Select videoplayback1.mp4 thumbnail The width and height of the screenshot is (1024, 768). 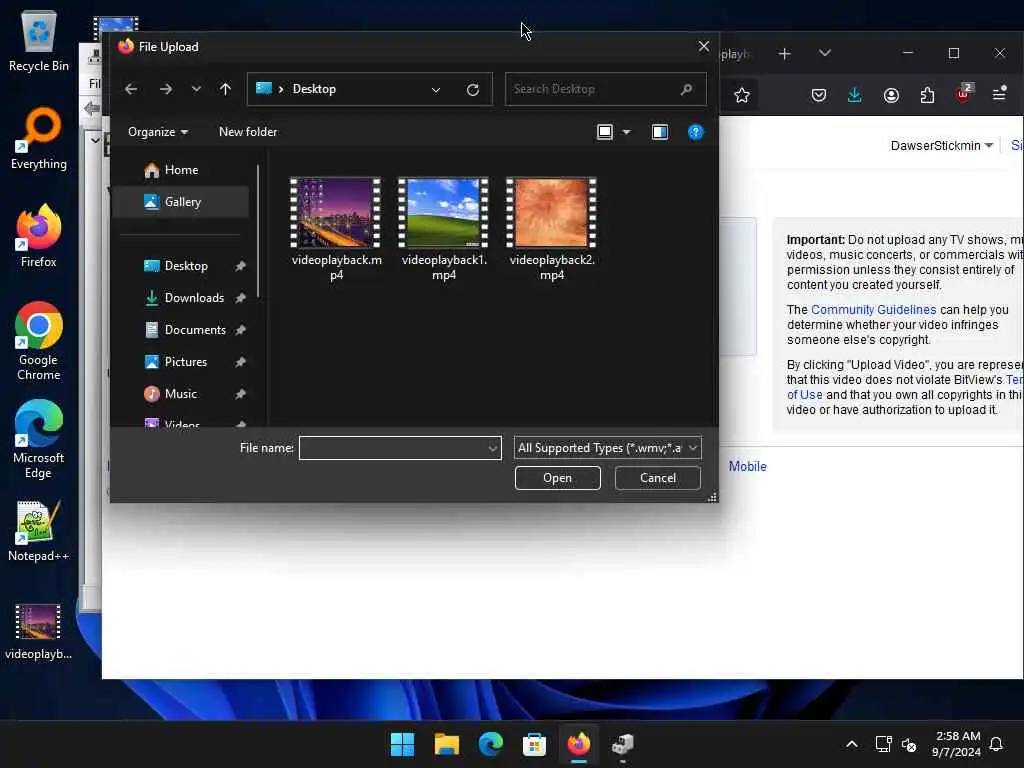point(443,213)
